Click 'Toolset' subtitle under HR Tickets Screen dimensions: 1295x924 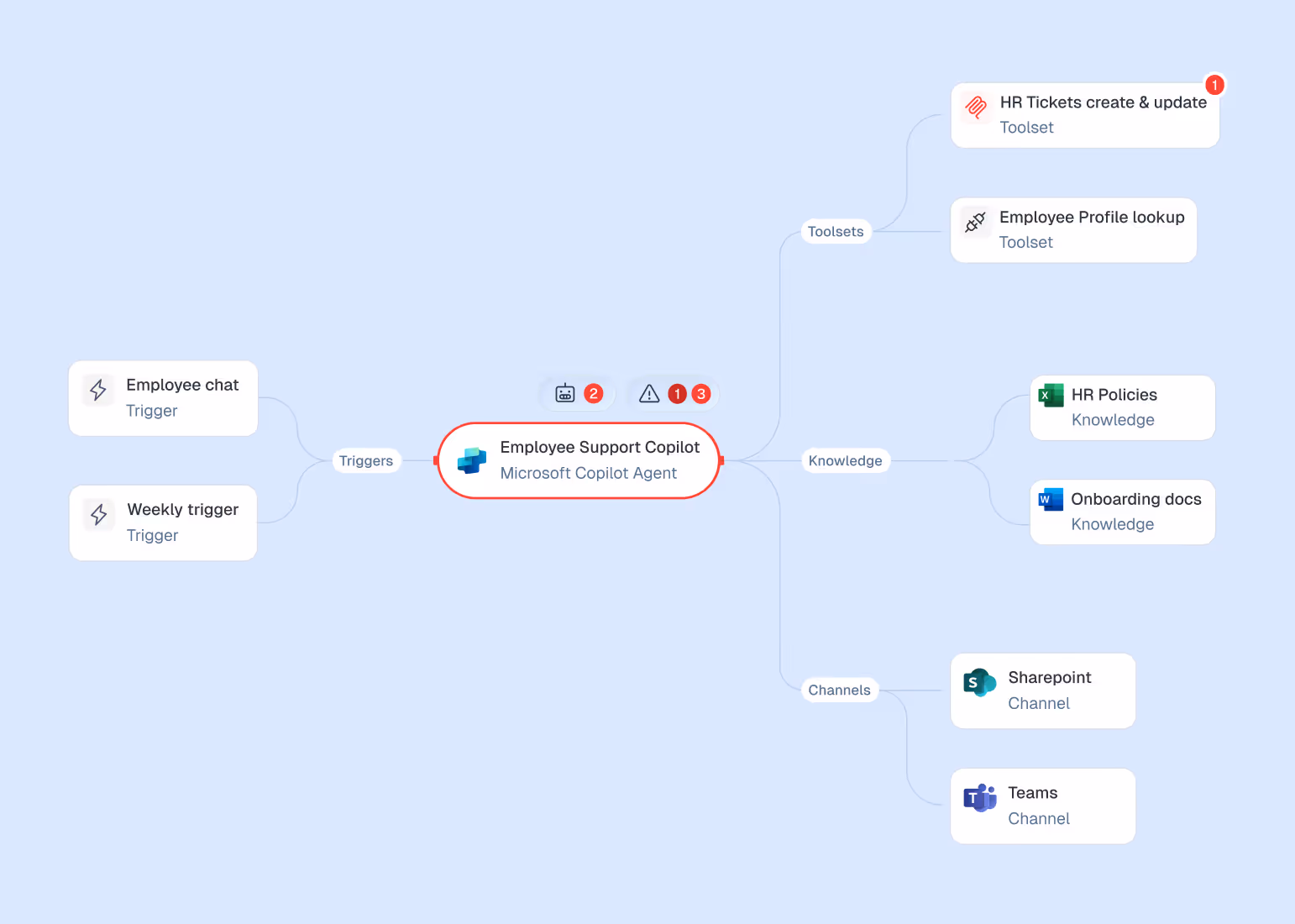[1026, 128]
